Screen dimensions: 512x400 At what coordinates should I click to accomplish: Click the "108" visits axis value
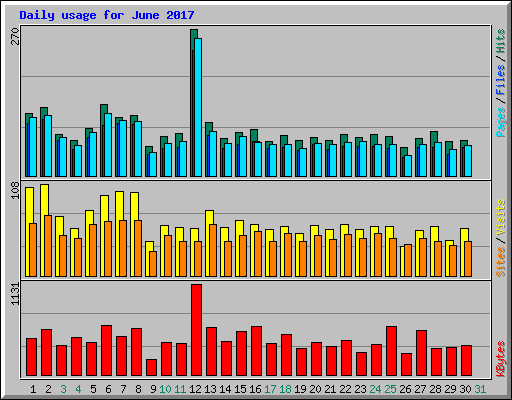pyautogui.click(x=15, y=190)
